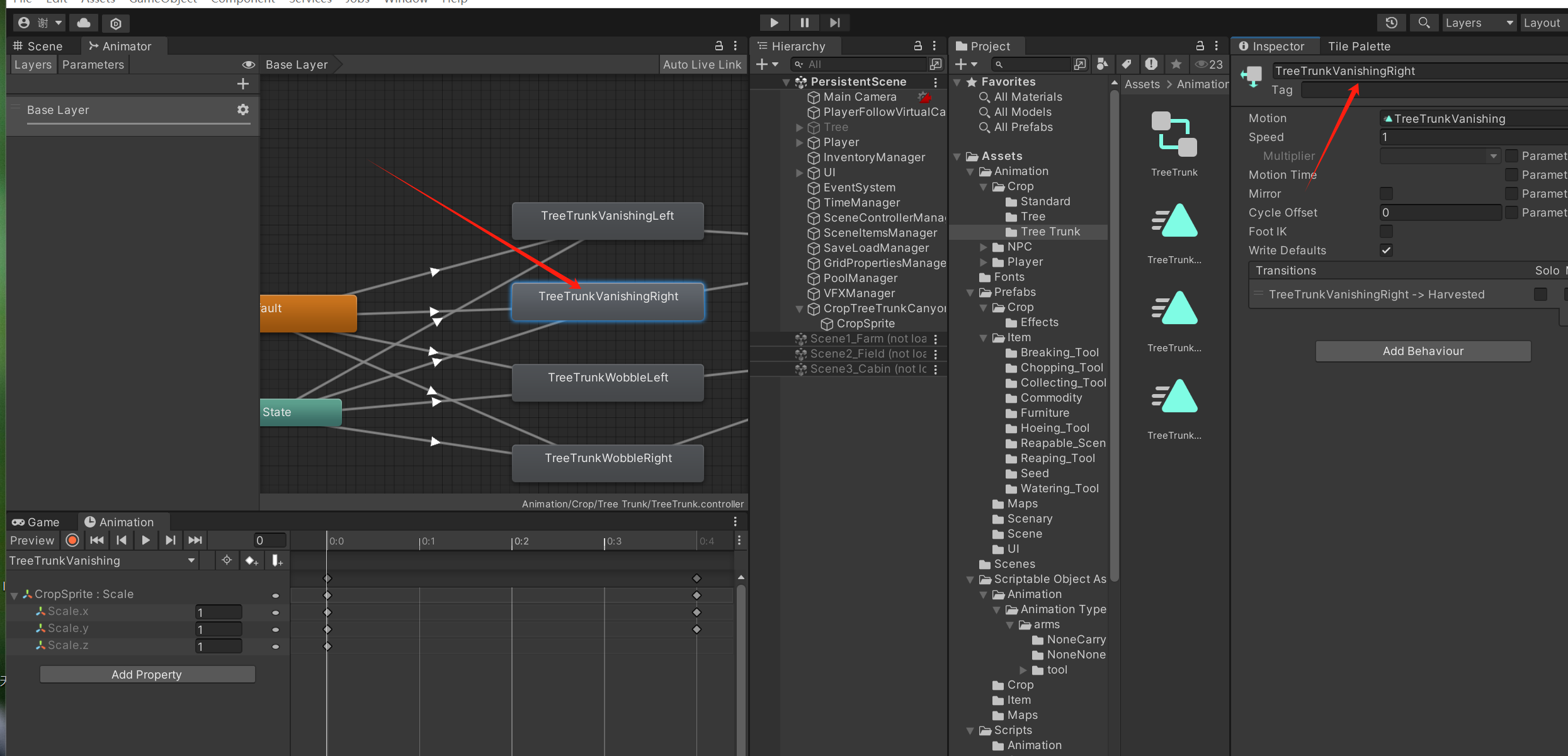Collapse the CropSprite : Scale property

point(14,594)
